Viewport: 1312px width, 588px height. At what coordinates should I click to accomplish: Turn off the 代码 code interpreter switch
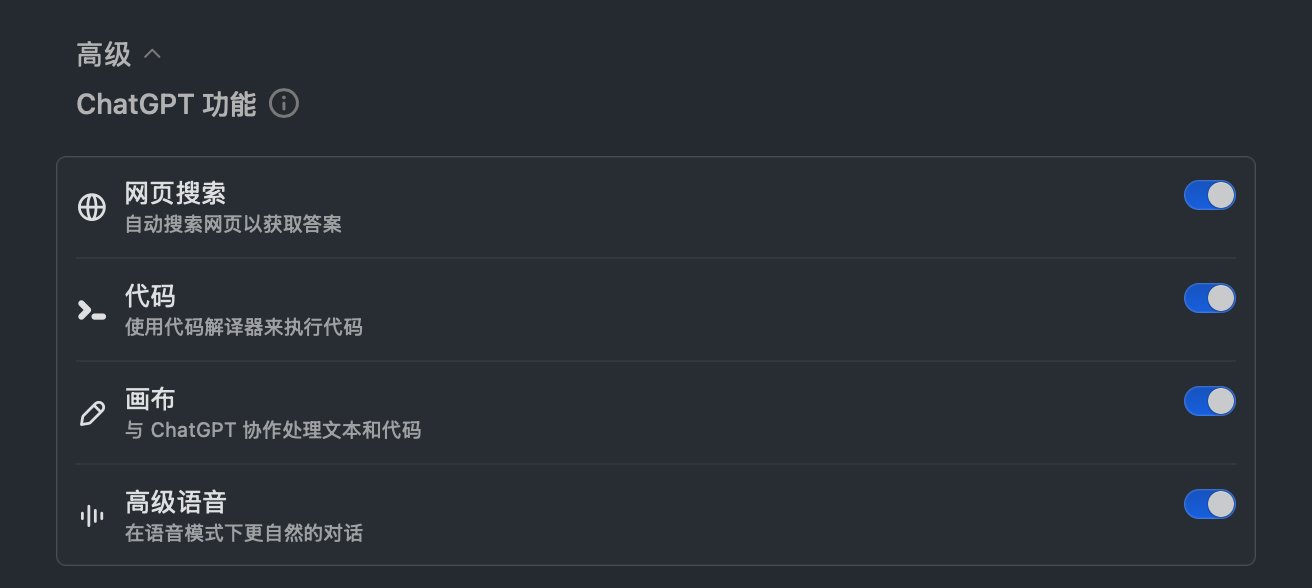(x=1210, y=298)
